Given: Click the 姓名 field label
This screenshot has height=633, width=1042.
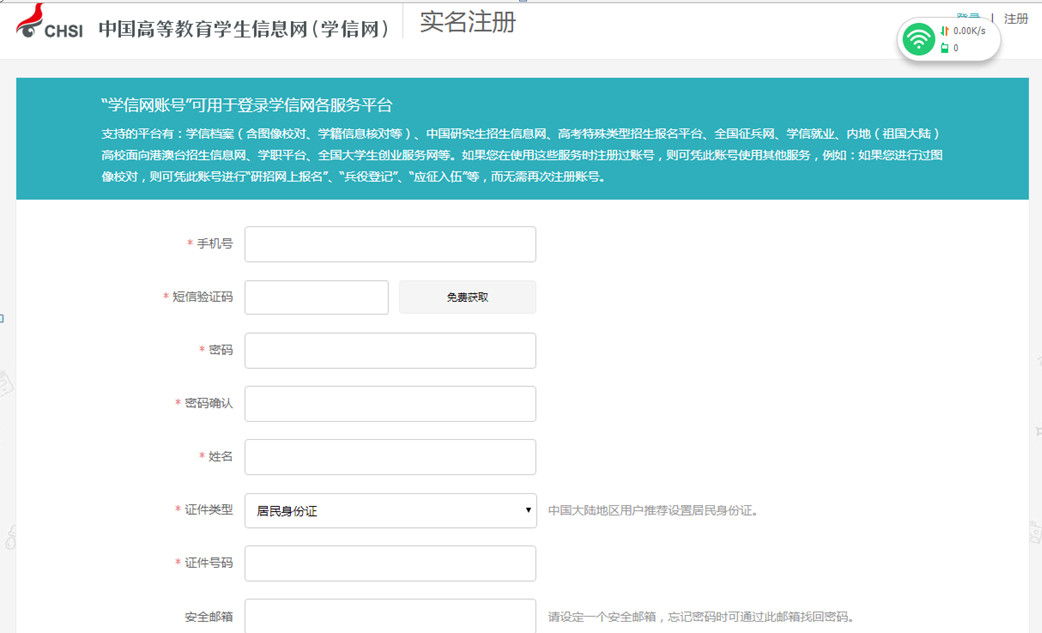Looking at the screenshot, I should pos(221,456).
